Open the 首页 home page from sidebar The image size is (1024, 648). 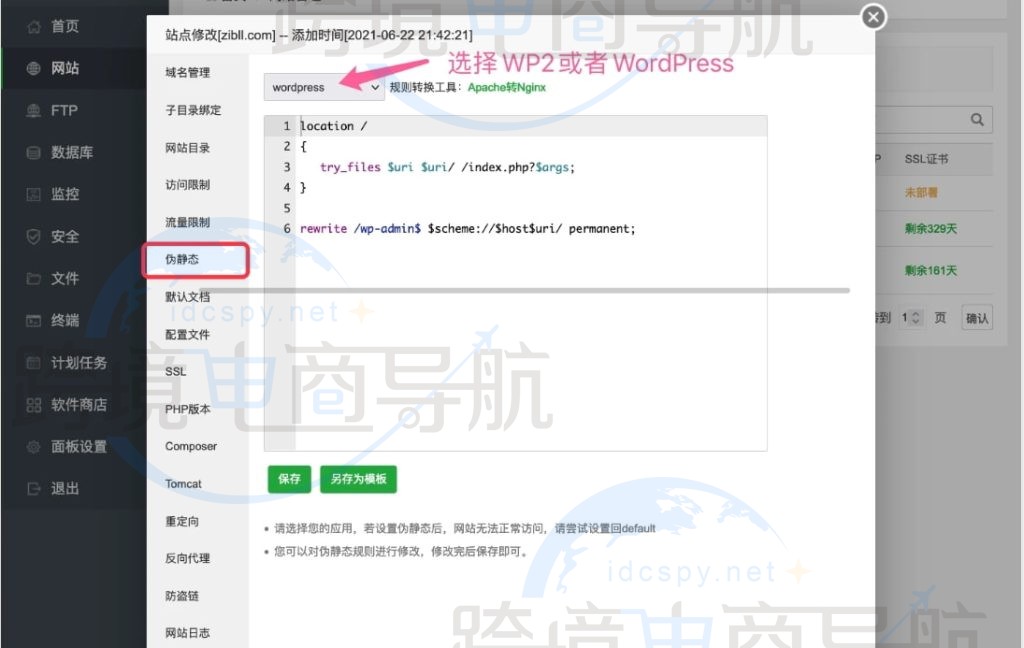(55, 27)
